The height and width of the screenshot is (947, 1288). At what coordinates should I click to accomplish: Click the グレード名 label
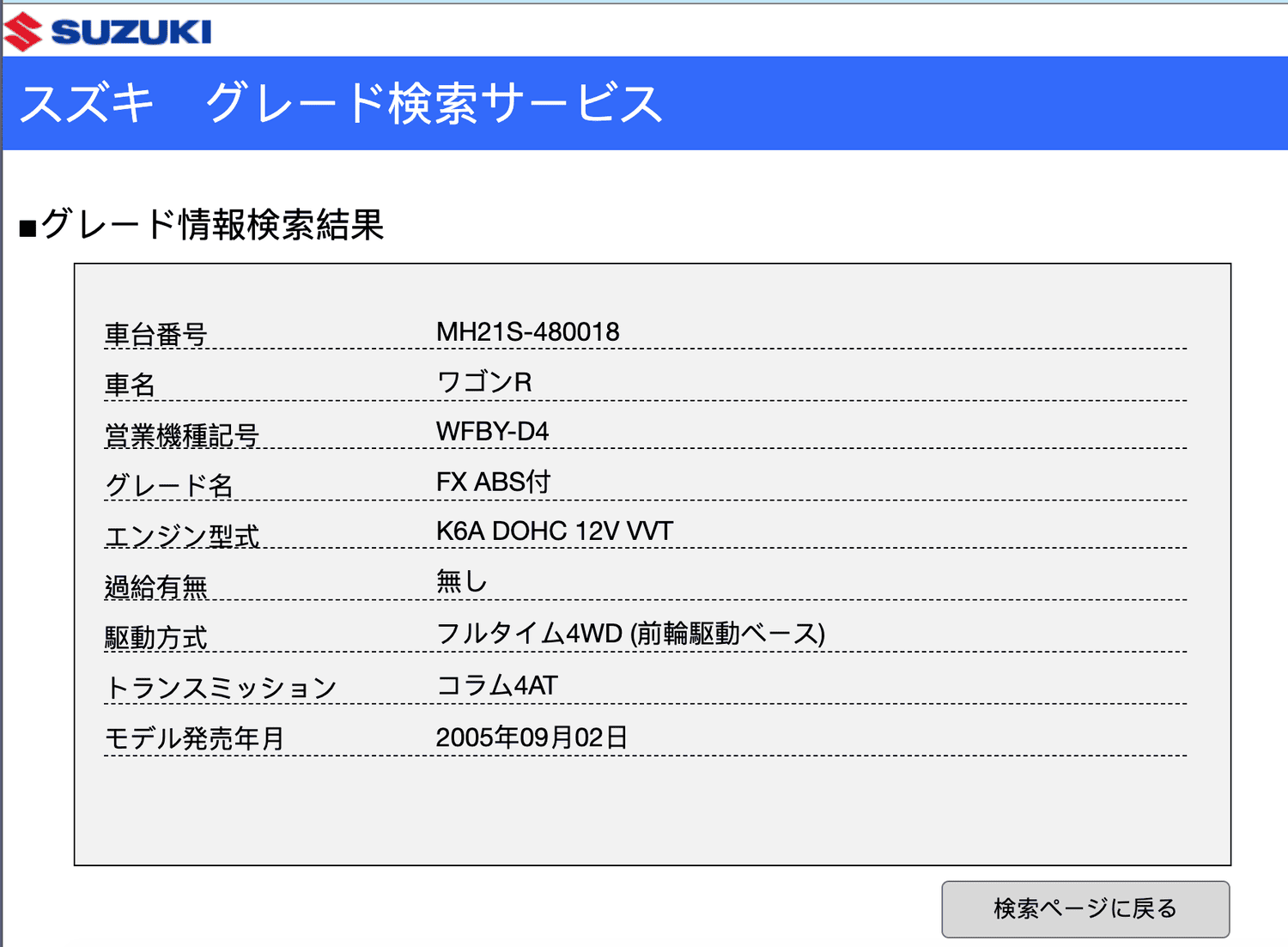tap(168, 486)
